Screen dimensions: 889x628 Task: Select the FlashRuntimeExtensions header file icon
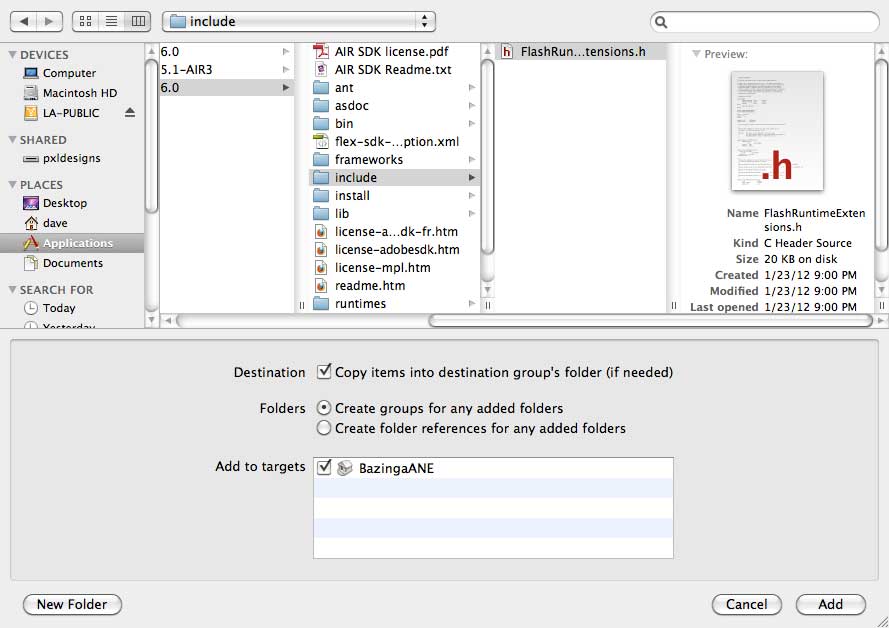click(507, 51)
